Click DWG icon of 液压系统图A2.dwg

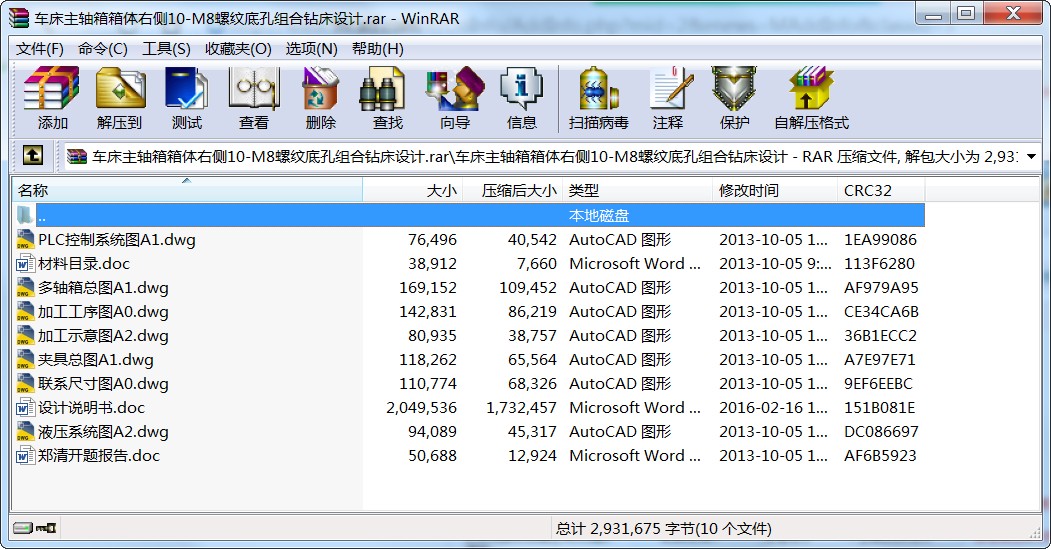click(25, 432)
